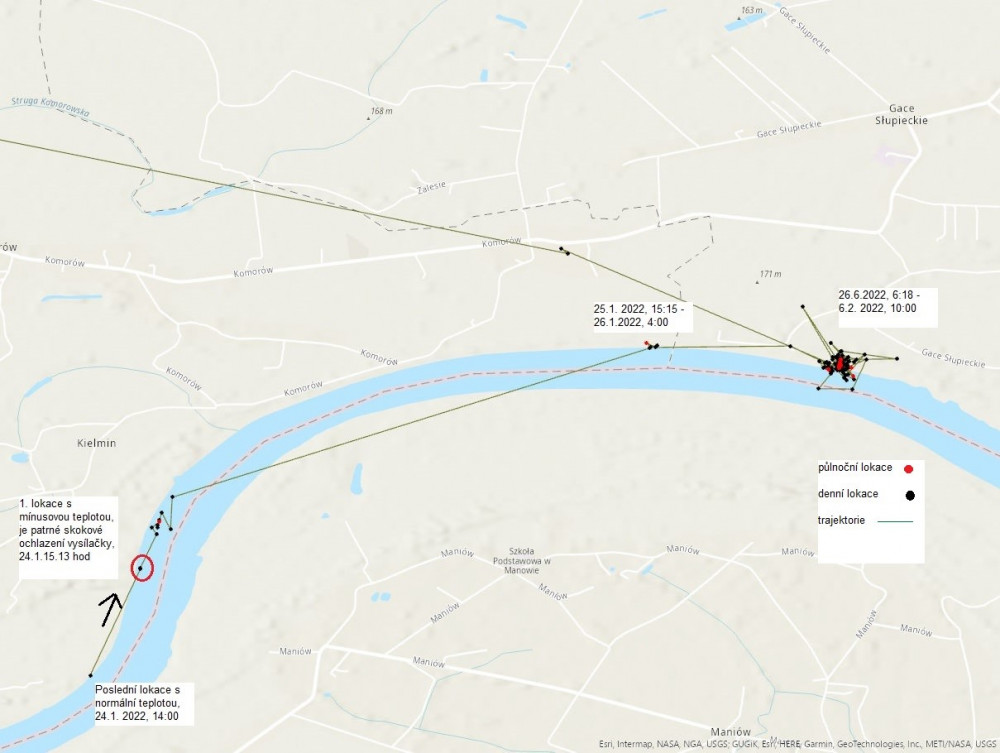Select the red půlnoční lokace legend dot
The width and height of the screenshot is (1000, 753).
[909, 469]
